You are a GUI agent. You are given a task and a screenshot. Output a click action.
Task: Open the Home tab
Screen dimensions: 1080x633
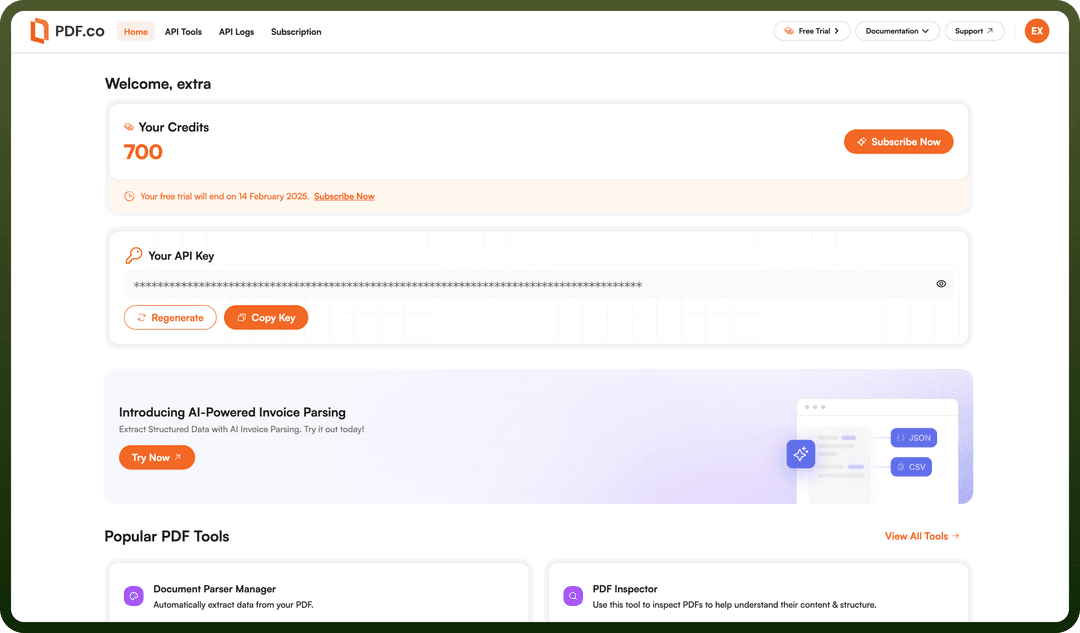click(x=136, y=32)
